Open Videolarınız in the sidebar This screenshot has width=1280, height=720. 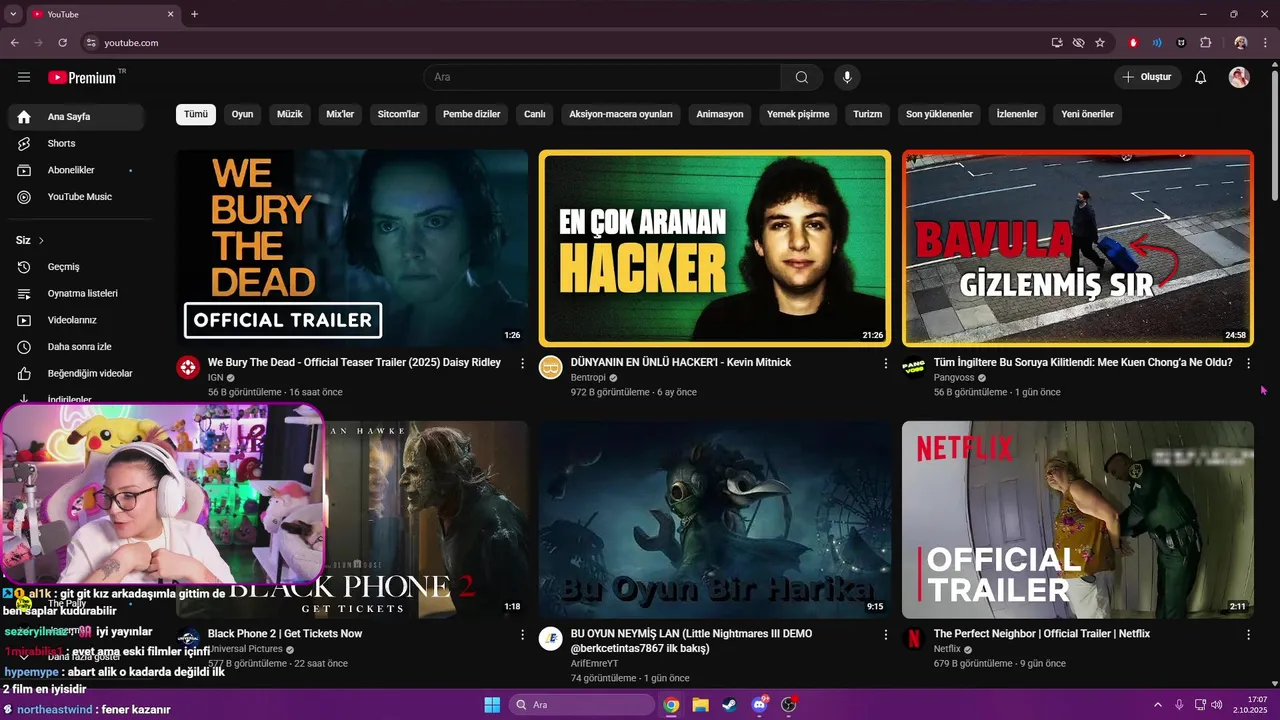(x=76, y=320)
